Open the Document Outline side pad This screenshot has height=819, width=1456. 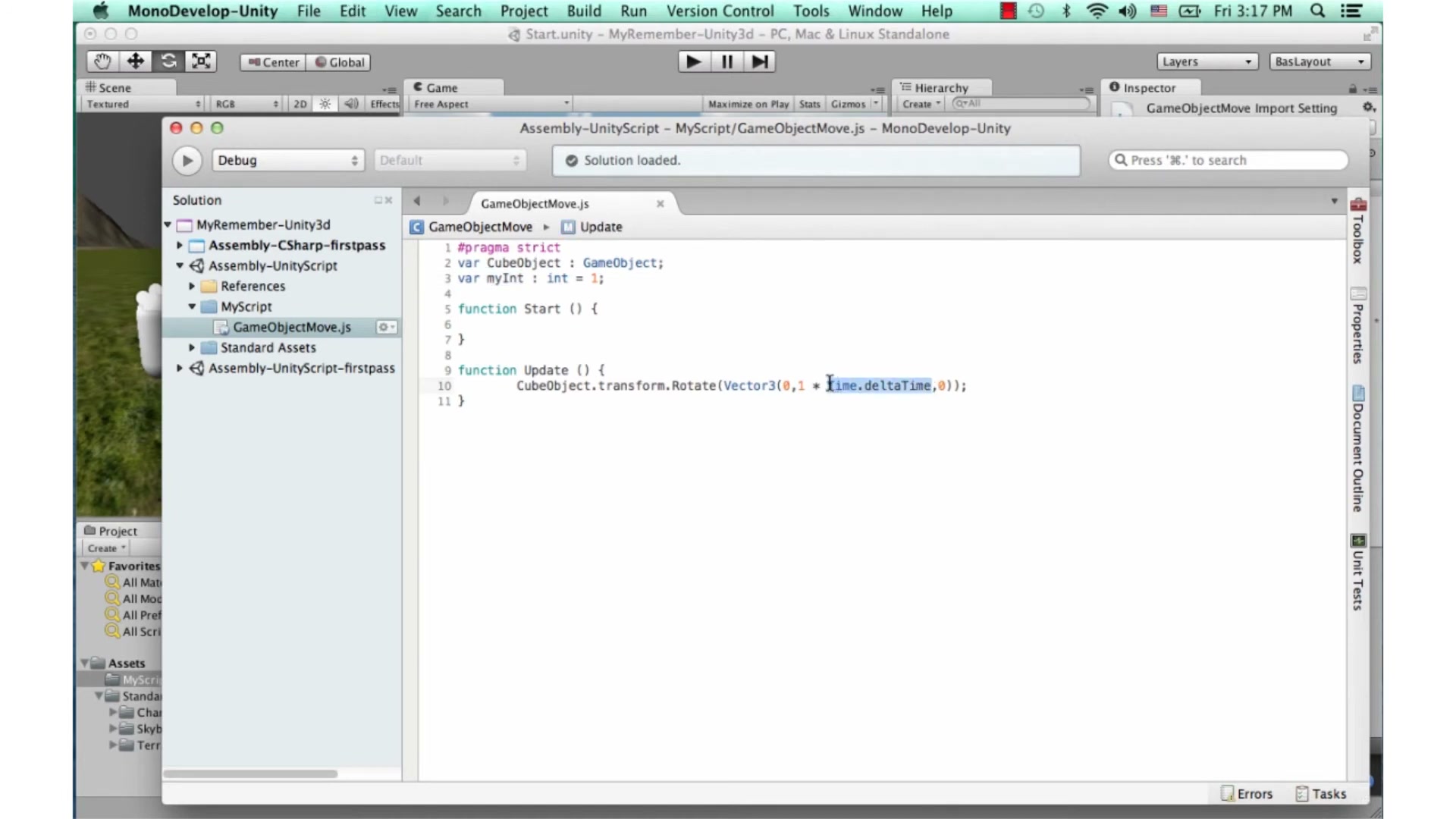point(1358,449)
